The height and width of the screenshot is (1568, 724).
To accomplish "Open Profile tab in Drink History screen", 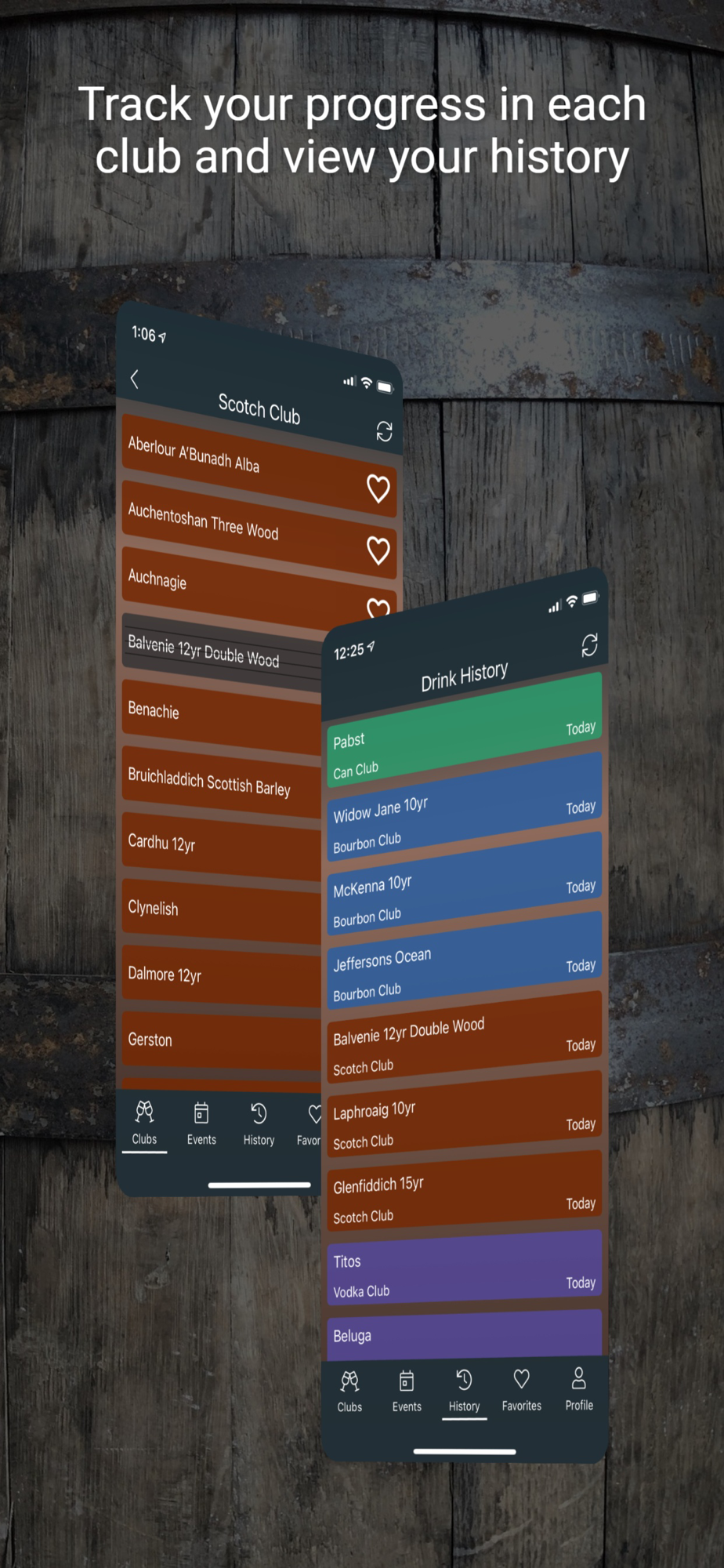I will tap(579, 1389).
